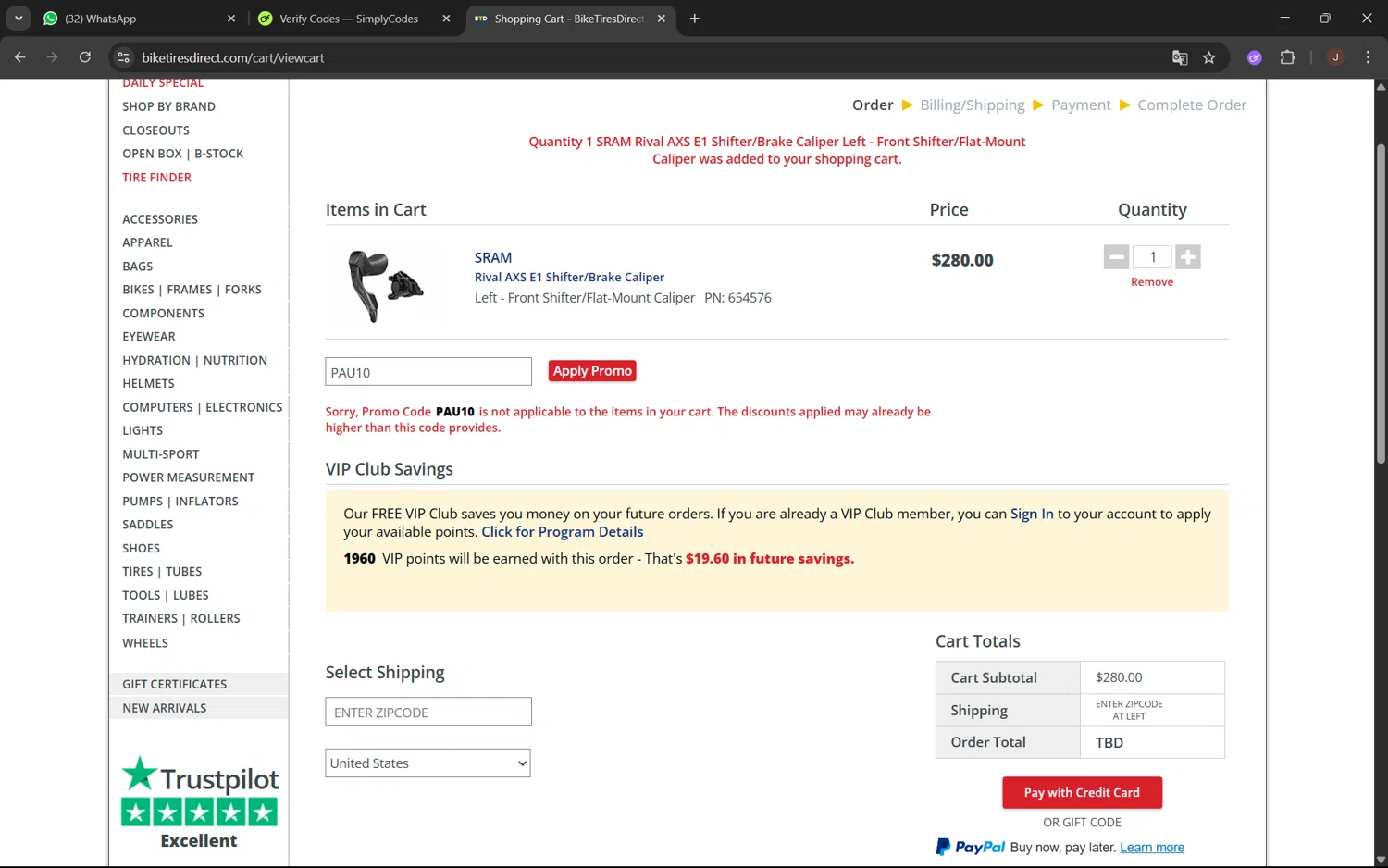Click the Apply Promo button
This screenshot has width=1388, height=868.
(592, 371)
